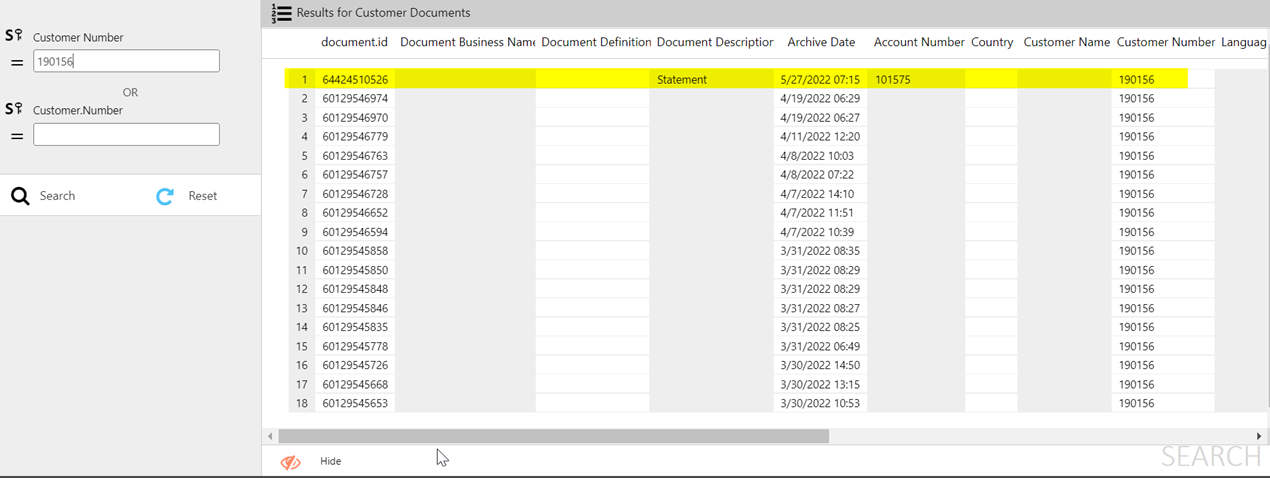Click equals operator for Customer Number field

pyautogui.click(x=16, y=62)
